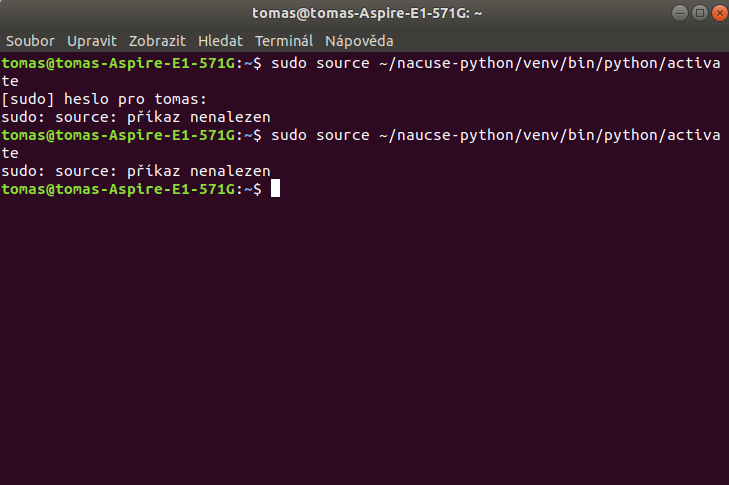The image size is (729, 485).
Task: Click the second command containing naucse-python
Action: 496,135
